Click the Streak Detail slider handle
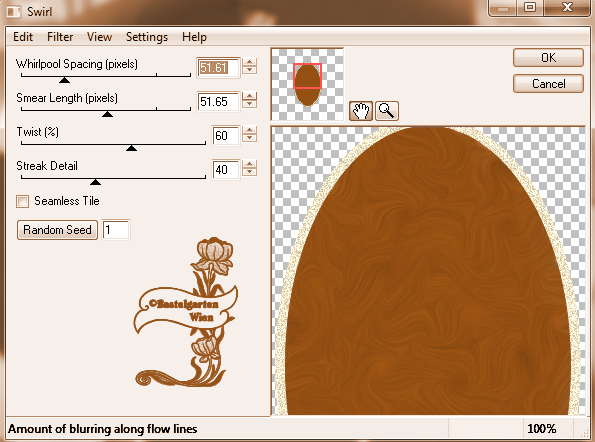 pos(95,182)
